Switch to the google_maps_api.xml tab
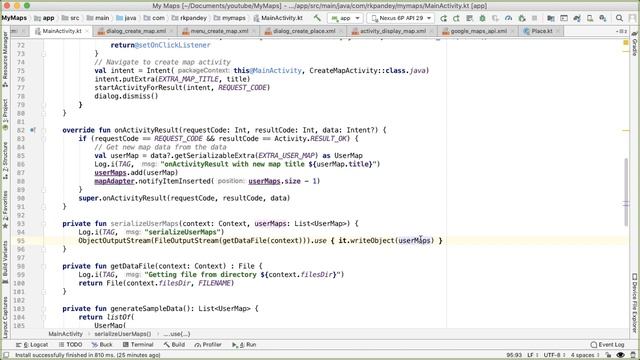Image resolution: width=640 pixels, height=360 pixels. (479, 31)
